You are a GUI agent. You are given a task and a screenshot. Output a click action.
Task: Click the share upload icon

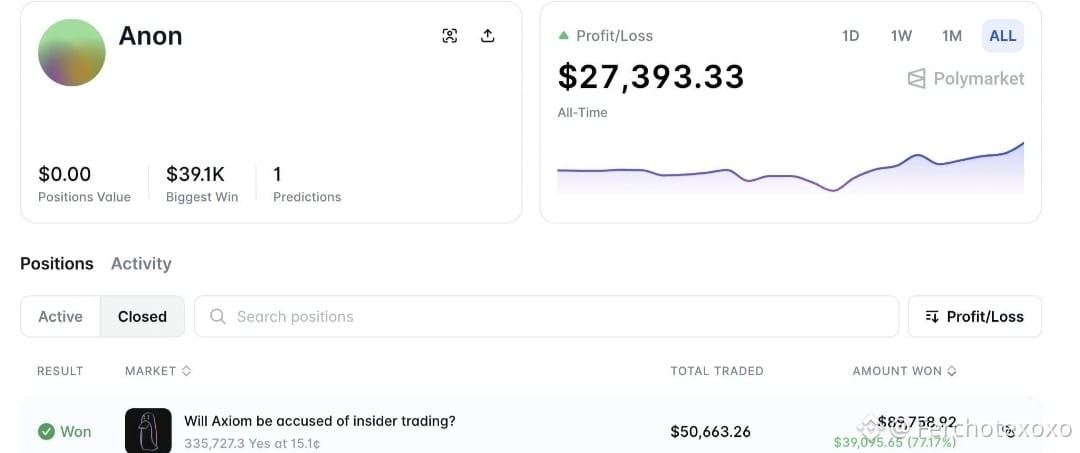(488, 36)
